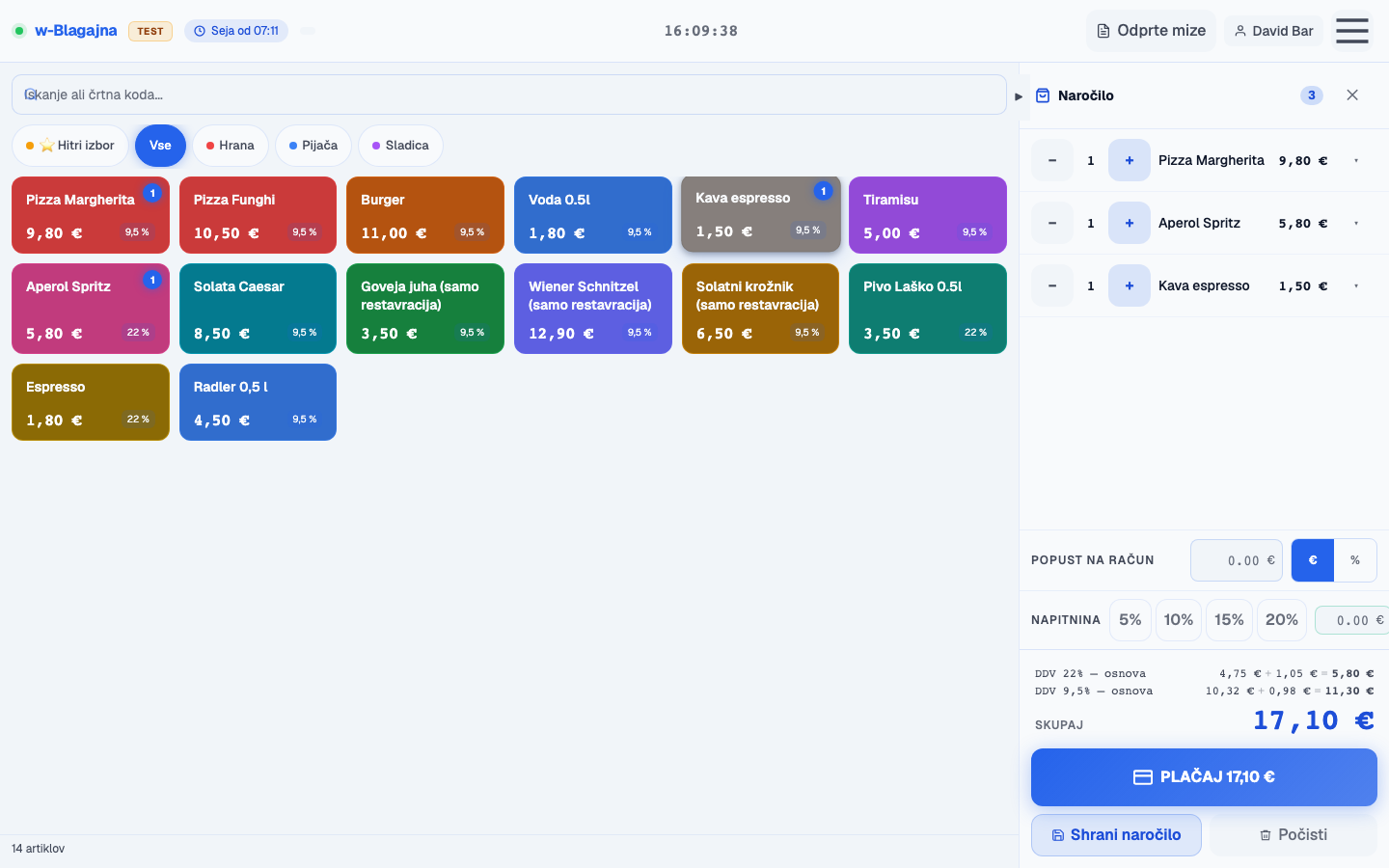Screen dimensions: 1389x868
Task: Apply 15% tip
Action: (x=1229, y=620)
